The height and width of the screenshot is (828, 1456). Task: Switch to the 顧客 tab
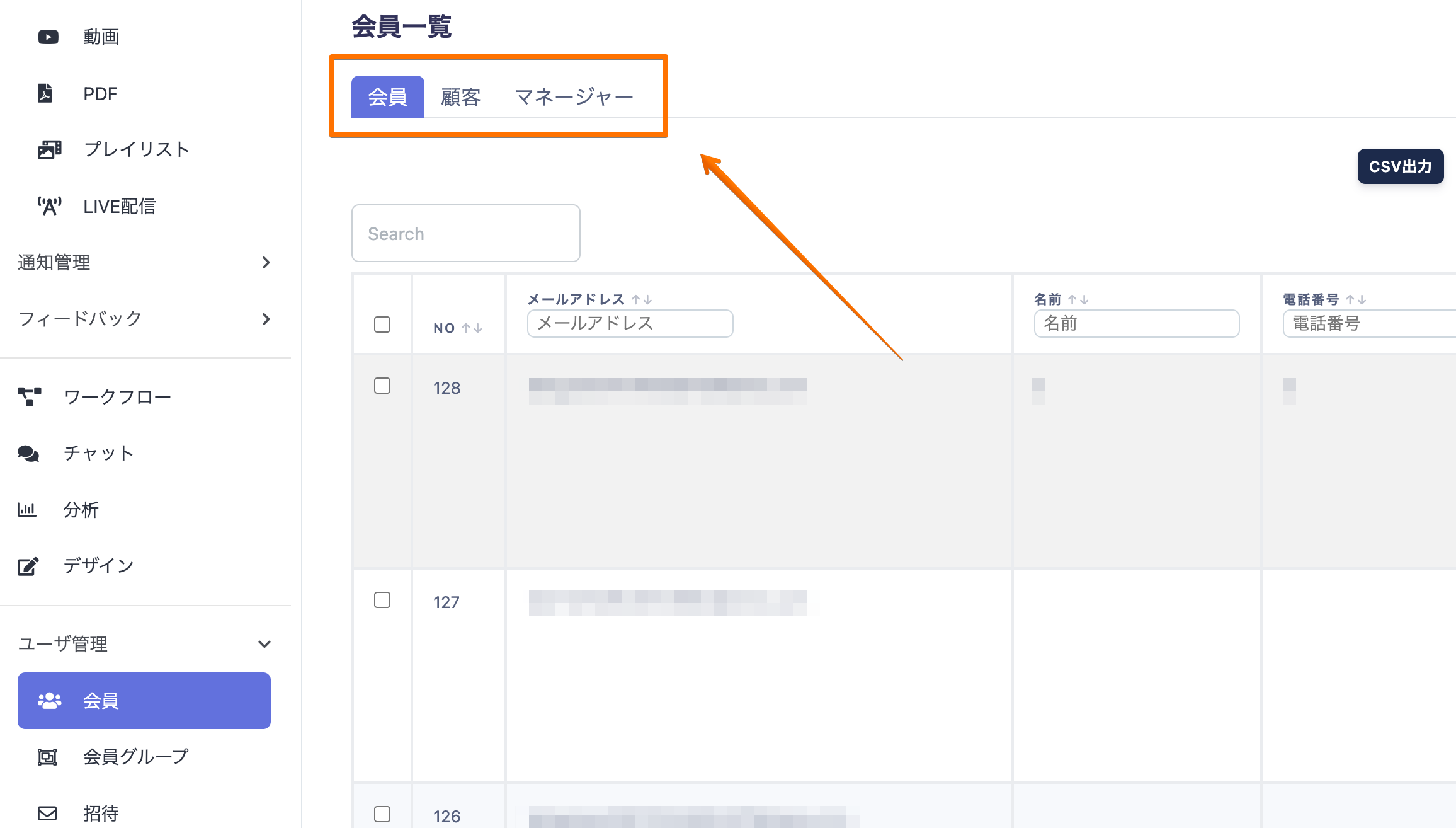pos(460,97)
